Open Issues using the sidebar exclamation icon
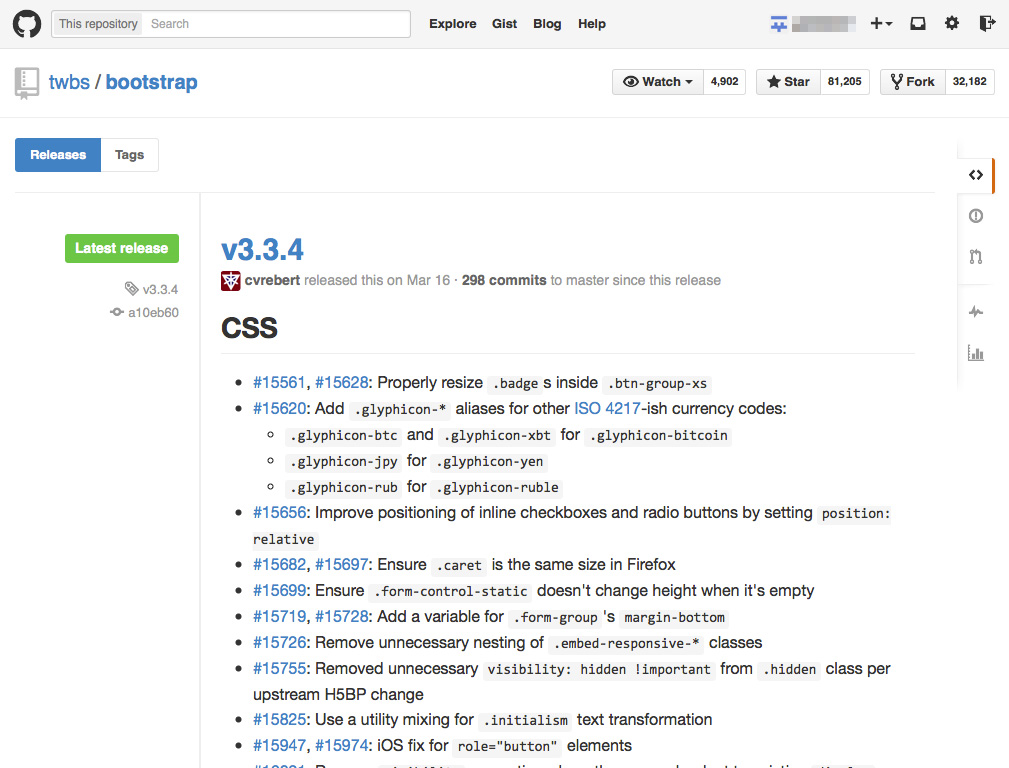Image resolution: width=1009 pixels, height=768 pixels. (x=975, y=215)
